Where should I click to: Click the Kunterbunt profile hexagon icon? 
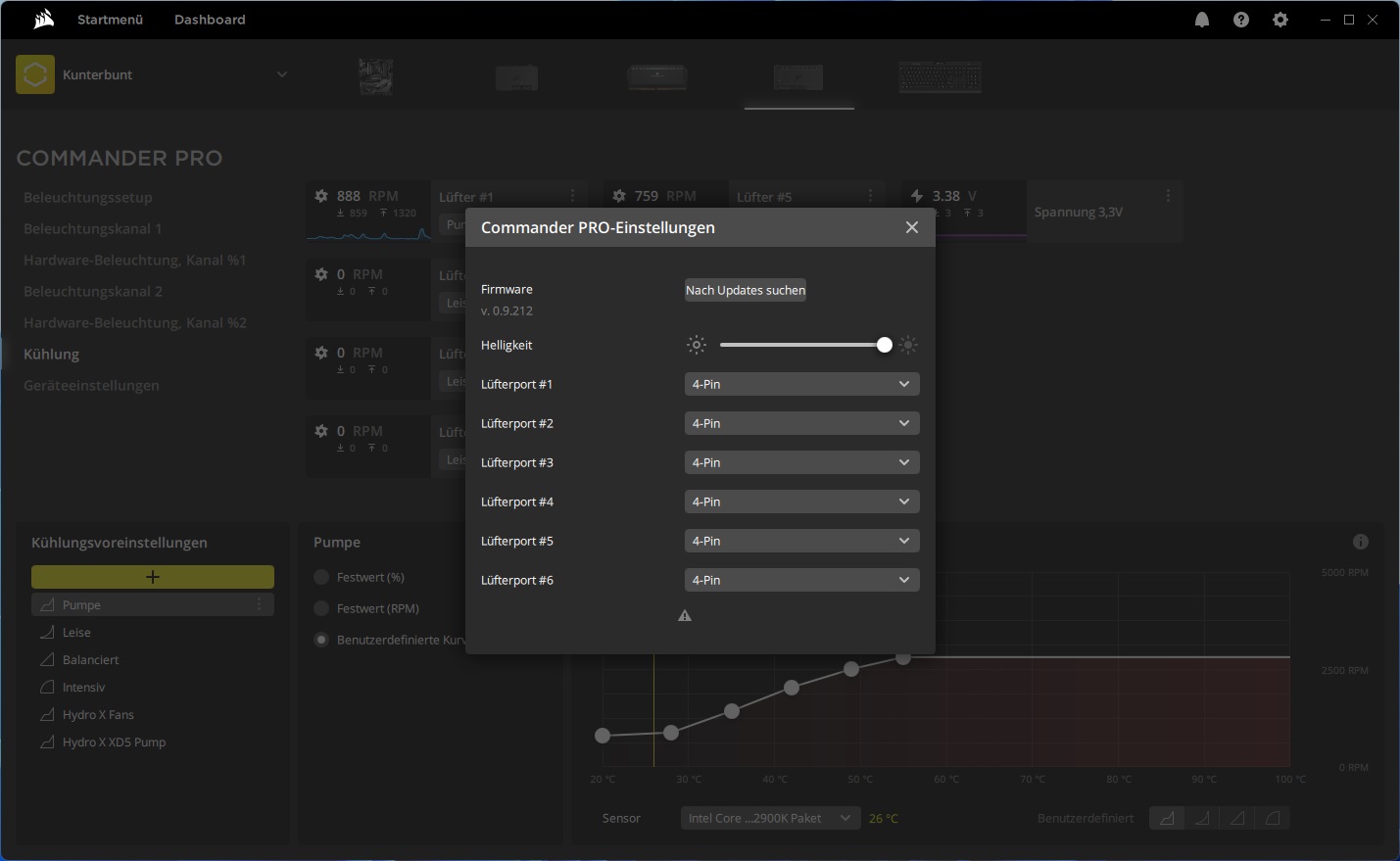[35, 74]
